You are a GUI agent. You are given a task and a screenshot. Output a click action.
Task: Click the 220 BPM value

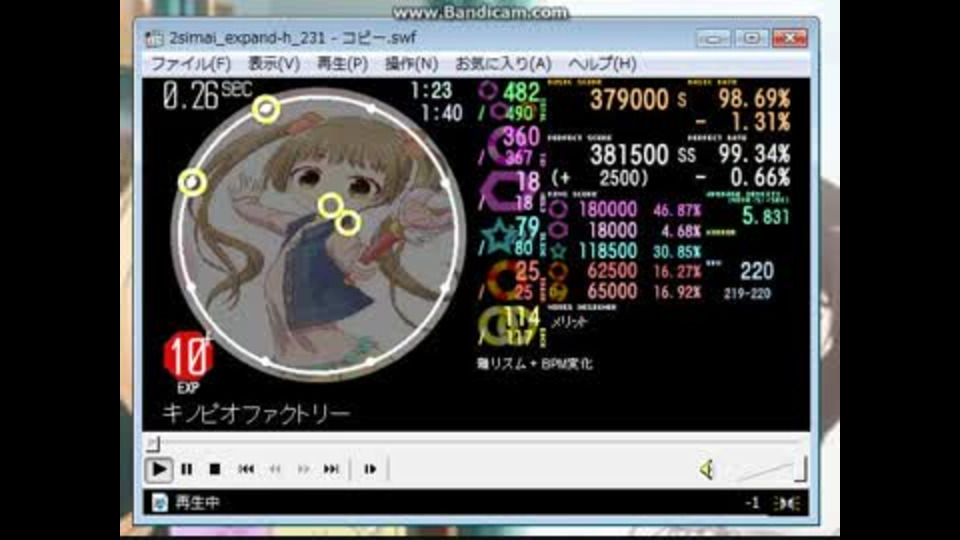pos(757,271)
